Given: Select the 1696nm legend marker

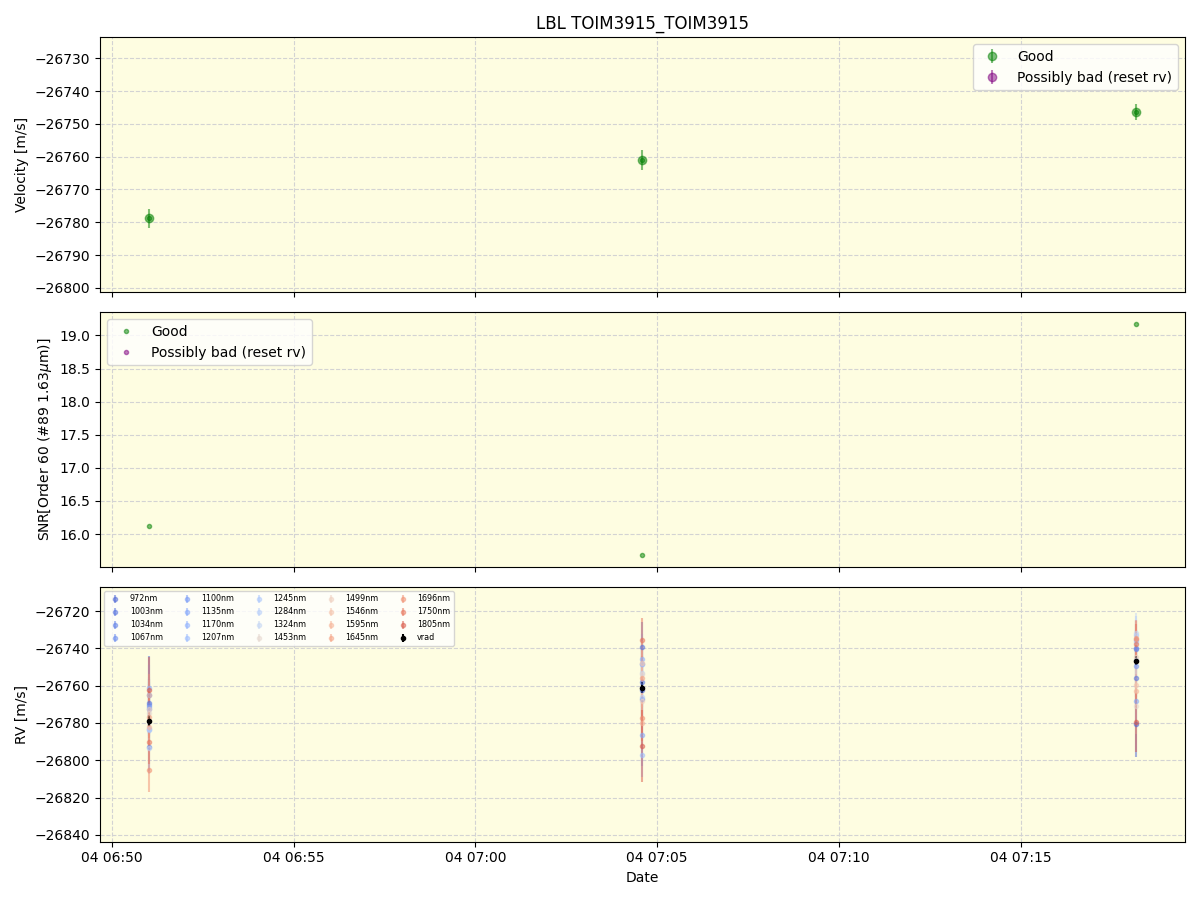Looking at the screenshot, I should click(402, 598).
